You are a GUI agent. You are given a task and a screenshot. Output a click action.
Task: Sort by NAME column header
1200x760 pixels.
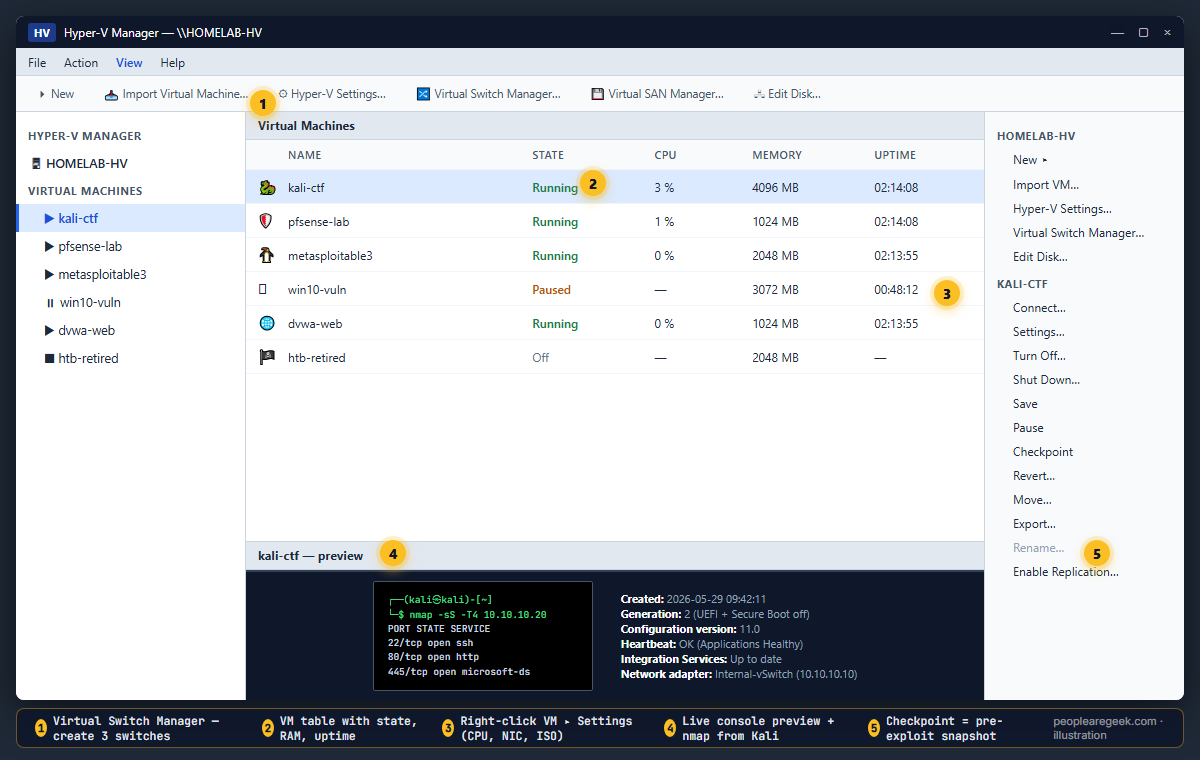pyautogui.click(x=305, y=155)
